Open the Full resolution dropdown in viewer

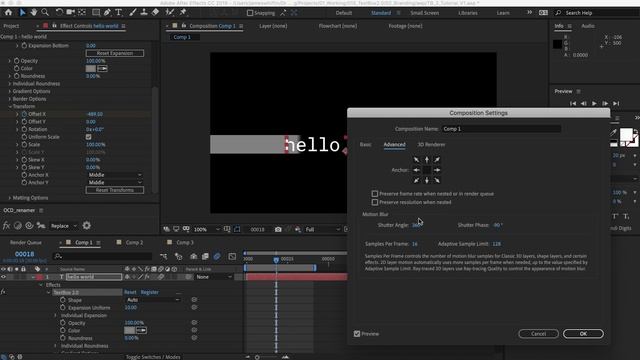click(x=322, y=229)
